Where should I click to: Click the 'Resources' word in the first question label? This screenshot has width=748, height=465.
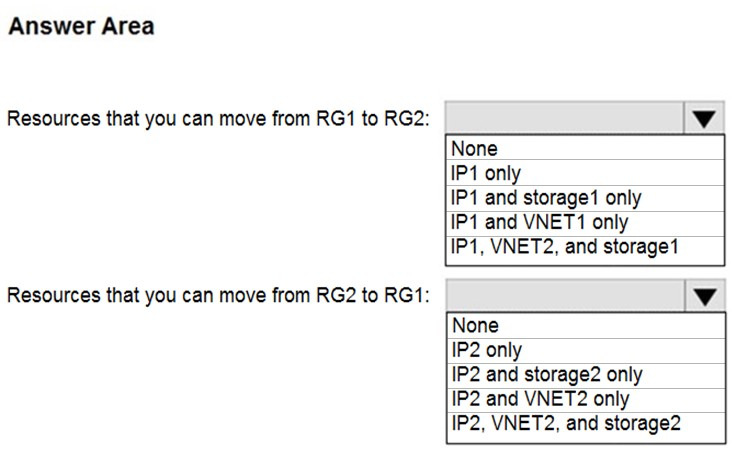click(x=50, y=119)
